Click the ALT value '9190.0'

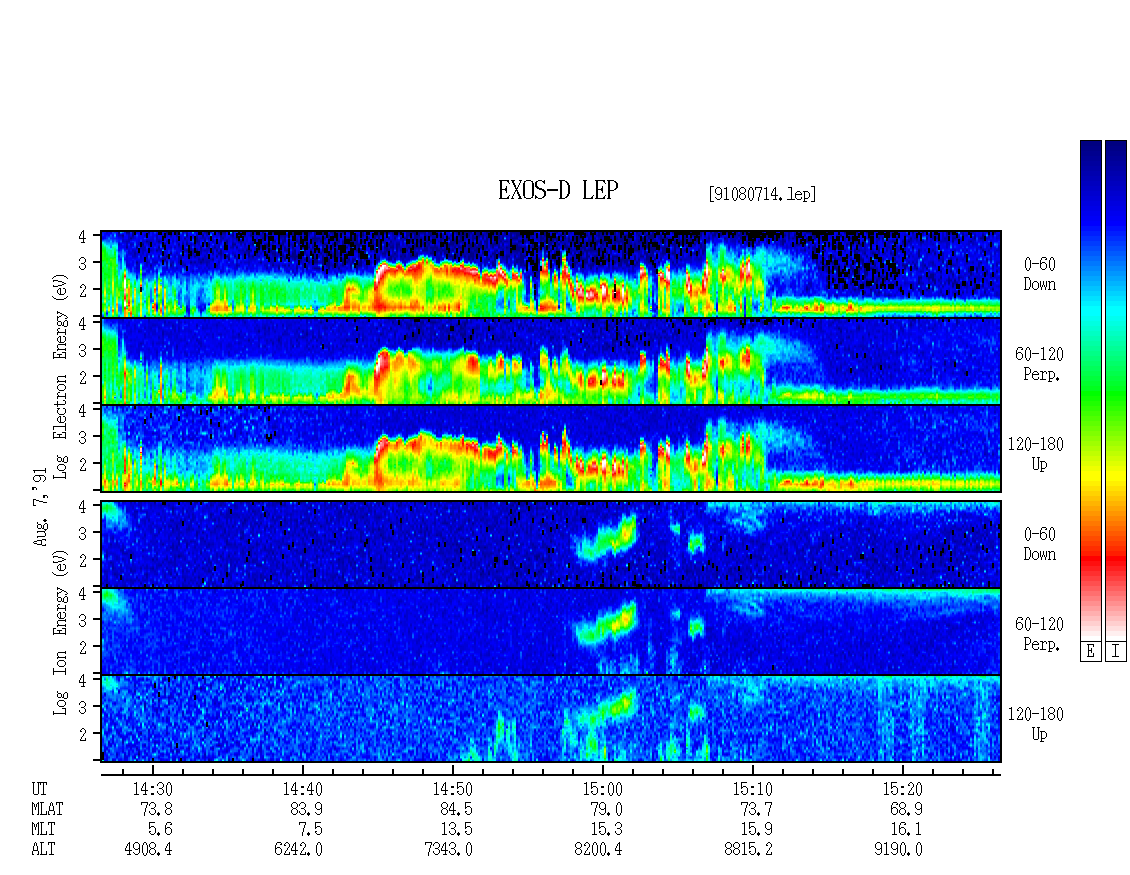[898, 850]
